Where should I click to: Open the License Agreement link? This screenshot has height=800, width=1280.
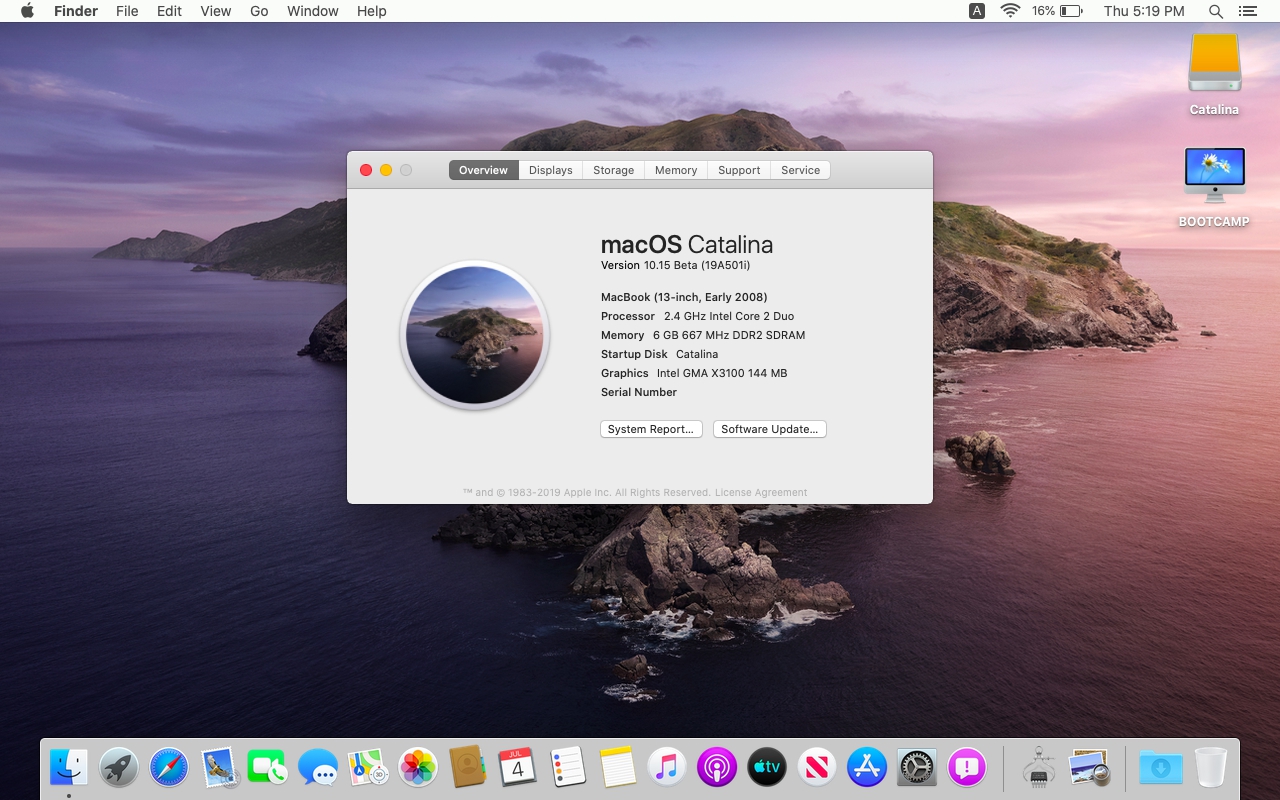click(761, 492)
